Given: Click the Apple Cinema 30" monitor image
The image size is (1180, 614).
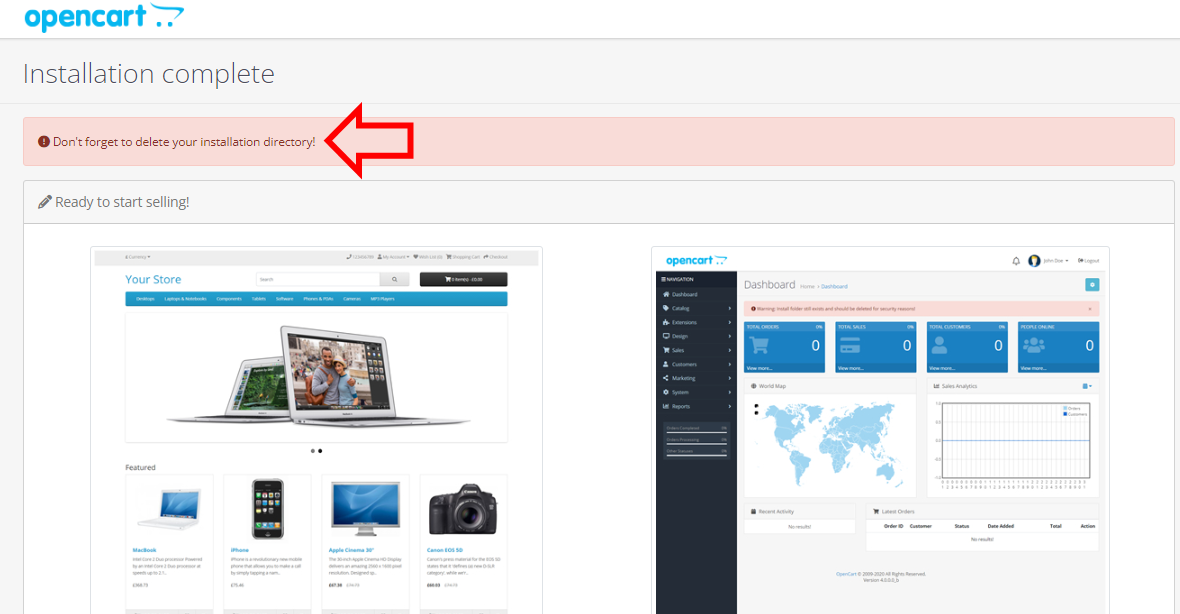Looking at the screenshot, I should pos(365,509).
